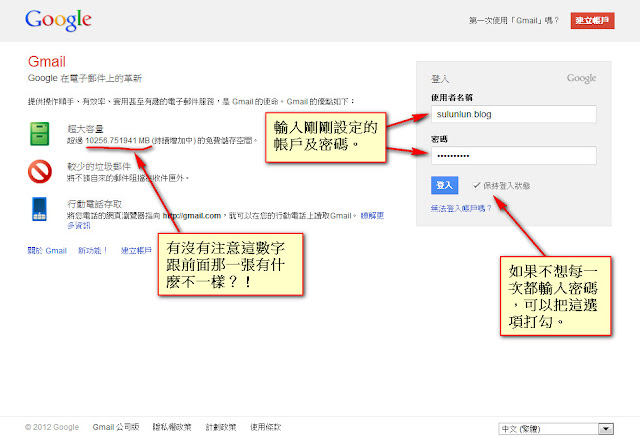640x437 pixels.
Task: Expand the 中文 (繁體) language dropdown
Action: pyautogui.click(x=556, y=429)
